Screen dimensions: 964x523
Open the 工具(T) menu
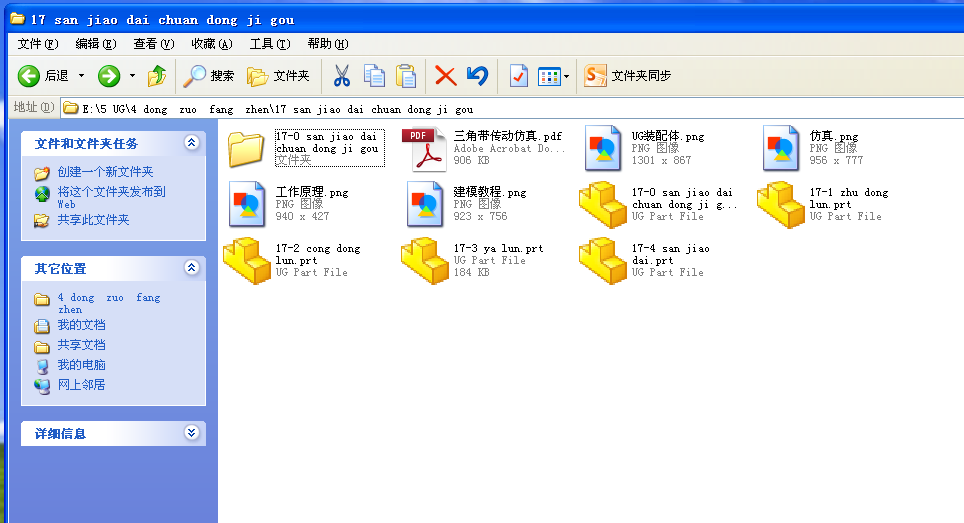[x=270, y=44]
